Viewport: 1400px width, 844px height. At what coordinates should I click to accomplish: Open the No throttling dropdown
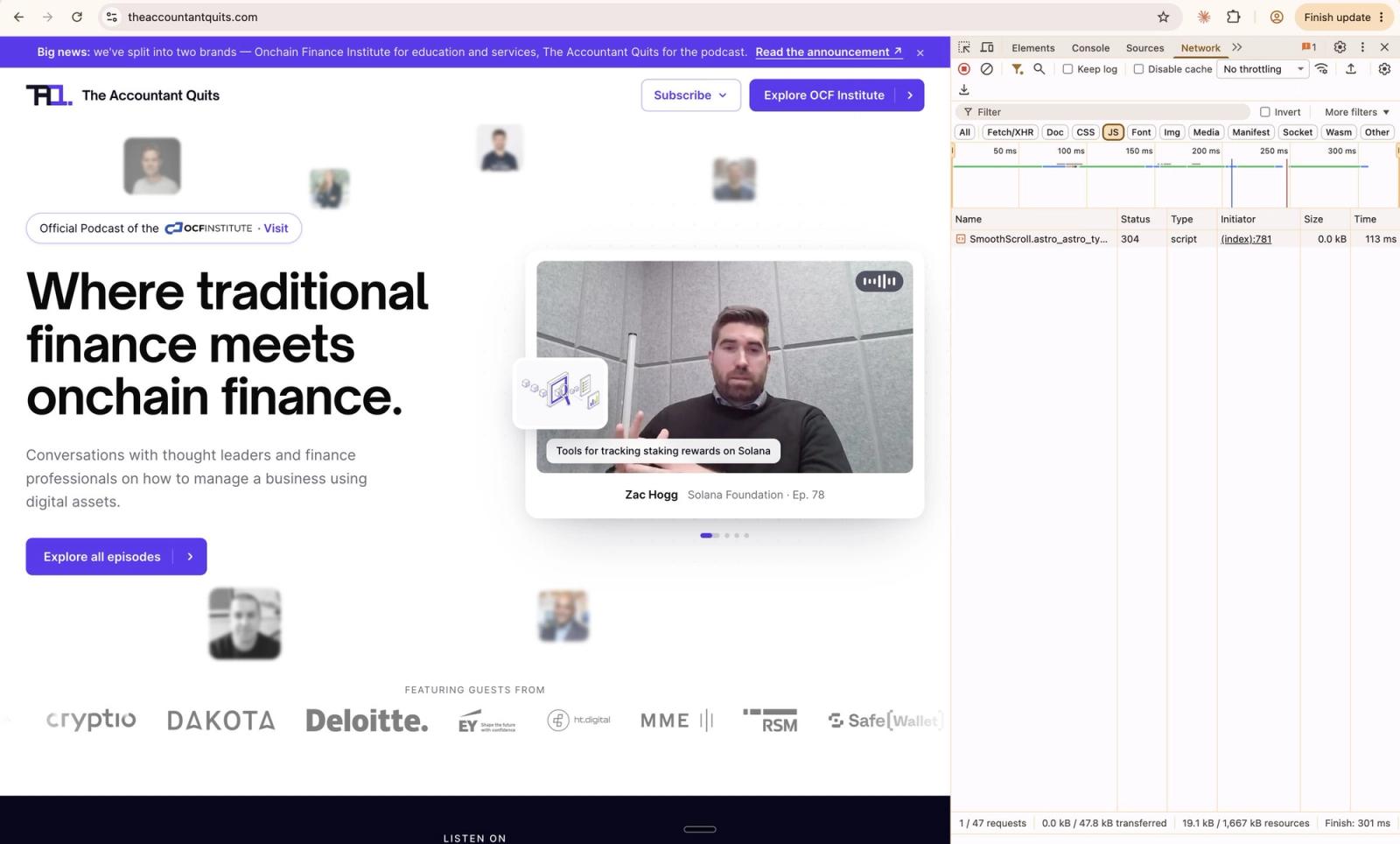tap(1263, 69)
